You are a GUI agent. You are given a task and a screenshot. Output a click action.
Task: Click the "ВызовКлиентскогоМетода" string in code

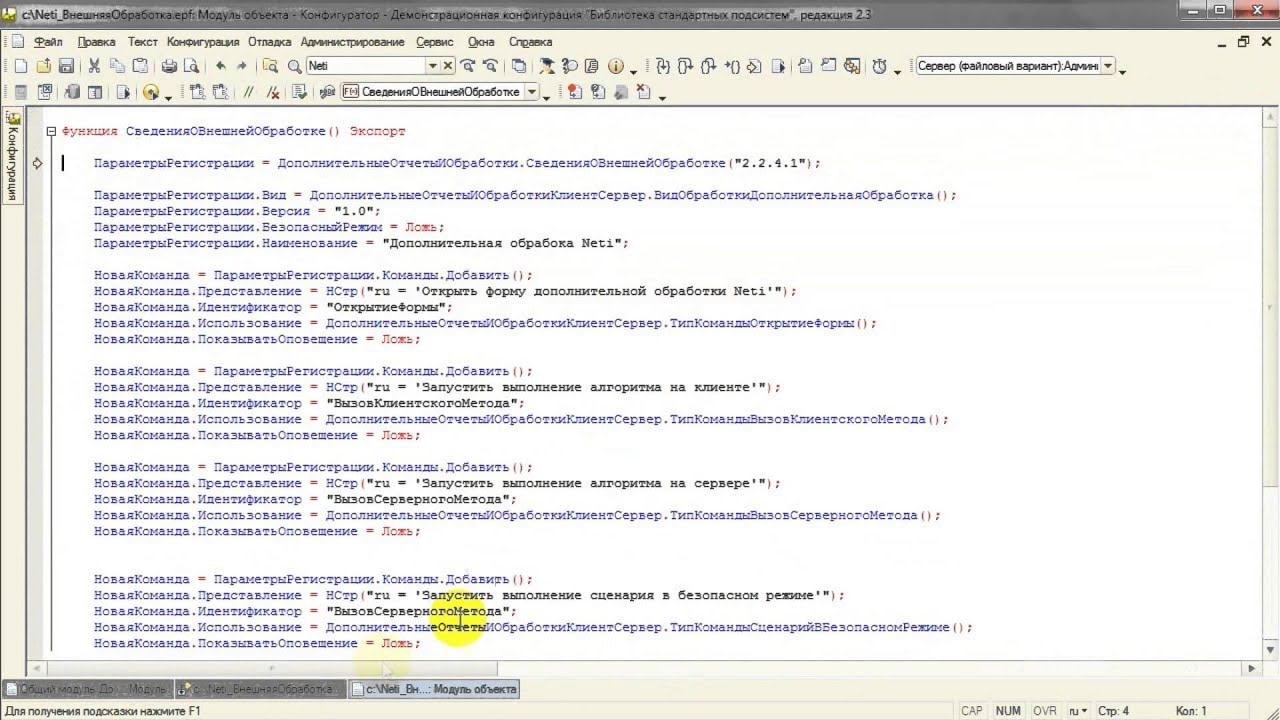pos(421,403)
